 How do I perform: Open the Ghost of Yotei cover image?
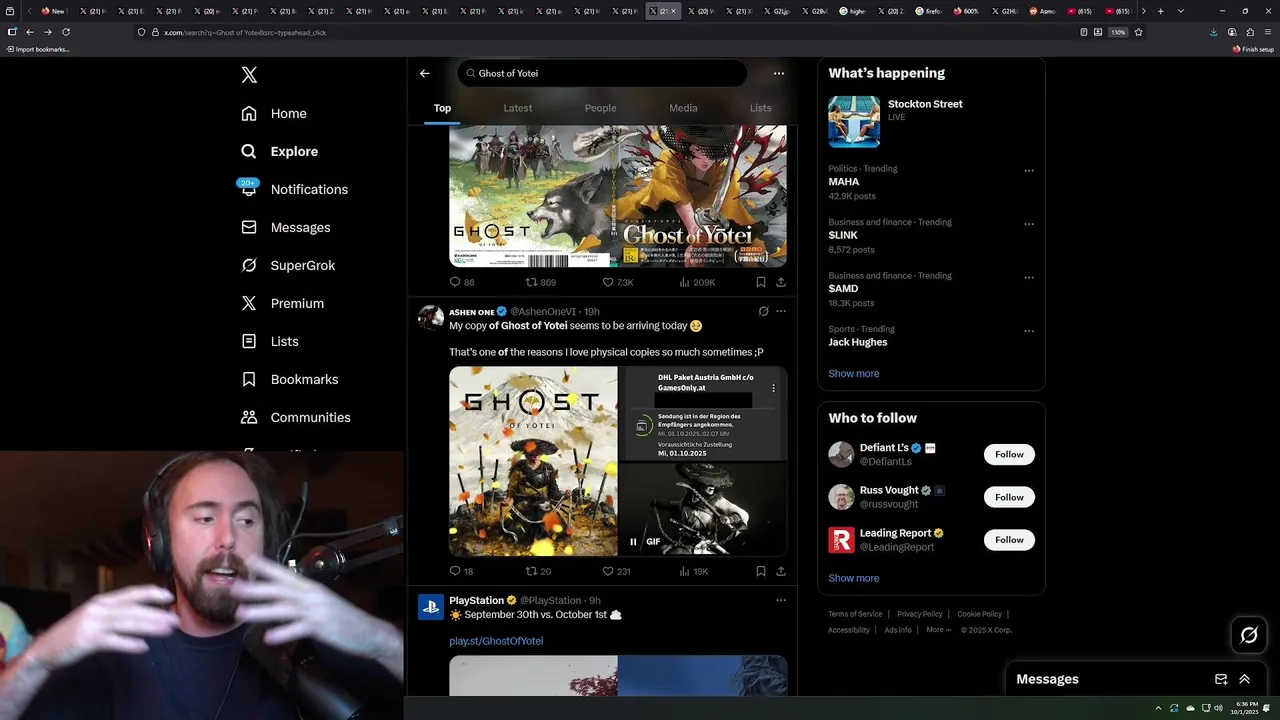(533, 461)
